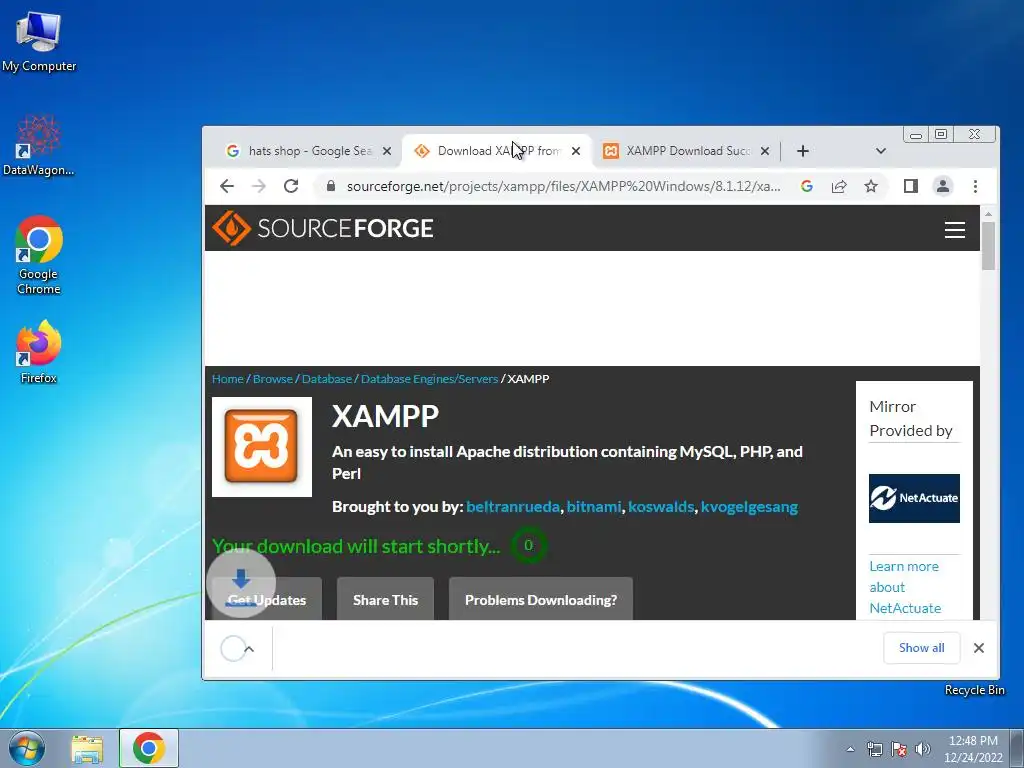Open the Database breadcrumb link
Viewport: 1024px width, 768px height.
(x=327, y=379)
